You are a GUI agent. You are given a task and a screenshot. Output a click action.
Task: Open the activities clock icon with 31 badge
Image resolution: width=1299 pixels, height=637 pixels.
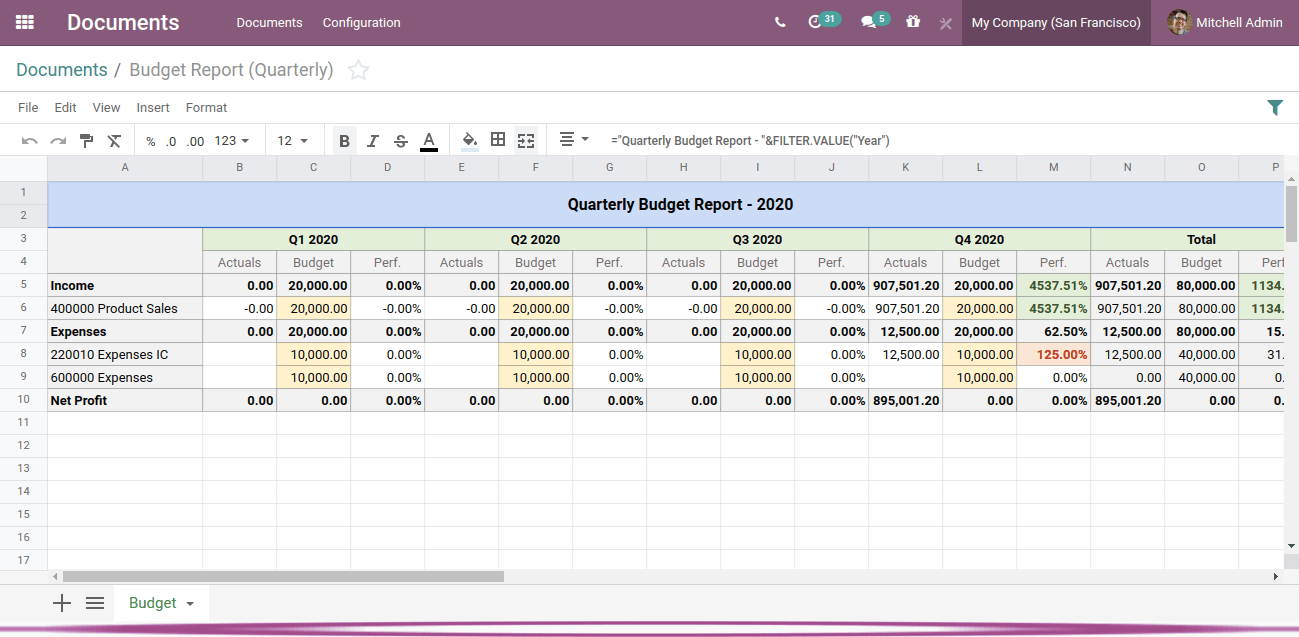[823, 21]
